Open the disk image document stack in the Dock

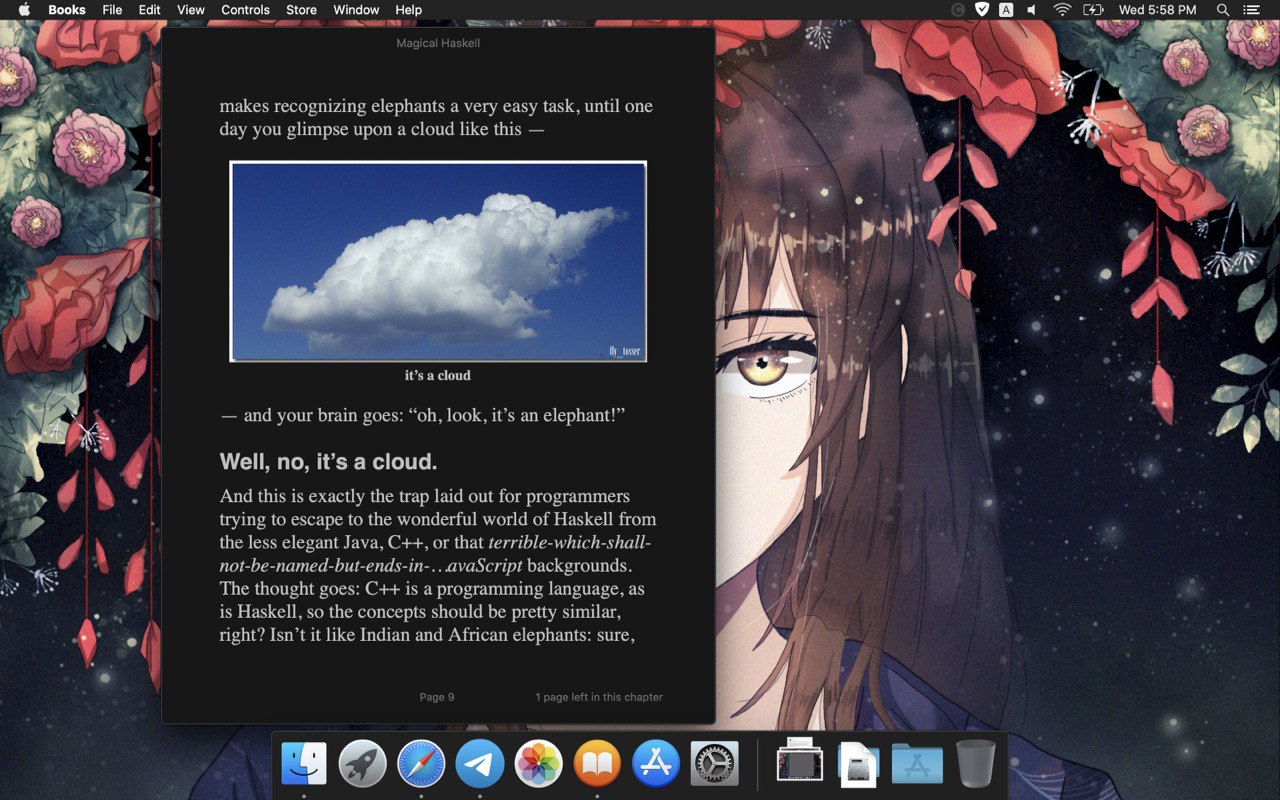[x=858, y=764]
